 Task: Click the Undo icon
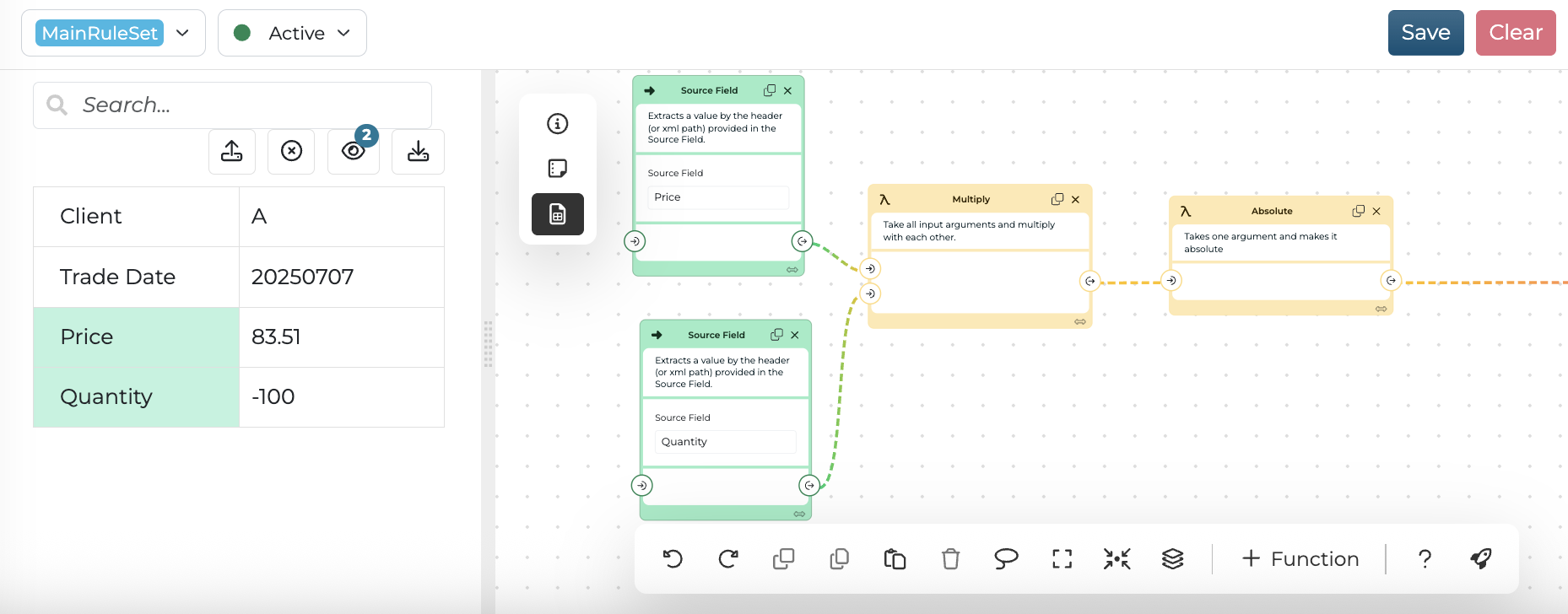point(673,558)
